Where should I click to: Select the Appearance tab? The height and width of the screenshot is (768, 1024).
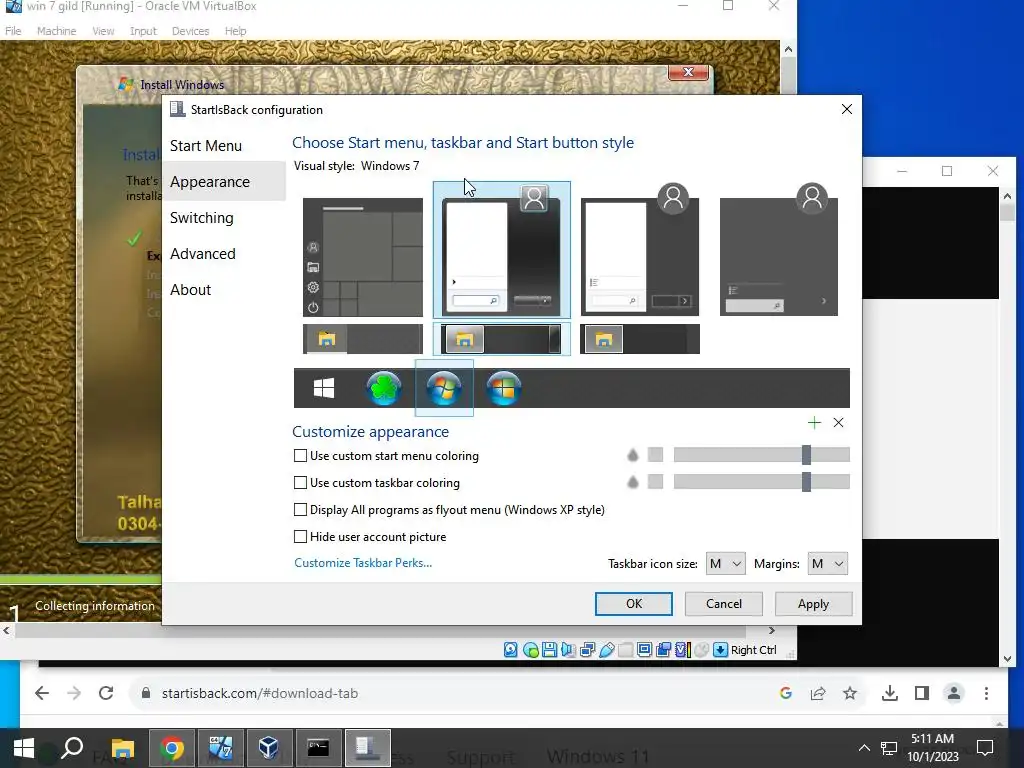(x=224, y=182)
